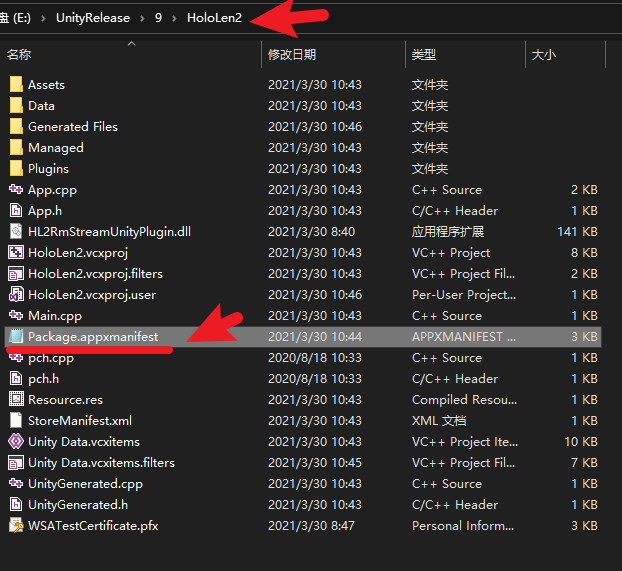Expand chevron after UnityRelease breadcrumb
The image size is (622, 571).
[142, 18]
